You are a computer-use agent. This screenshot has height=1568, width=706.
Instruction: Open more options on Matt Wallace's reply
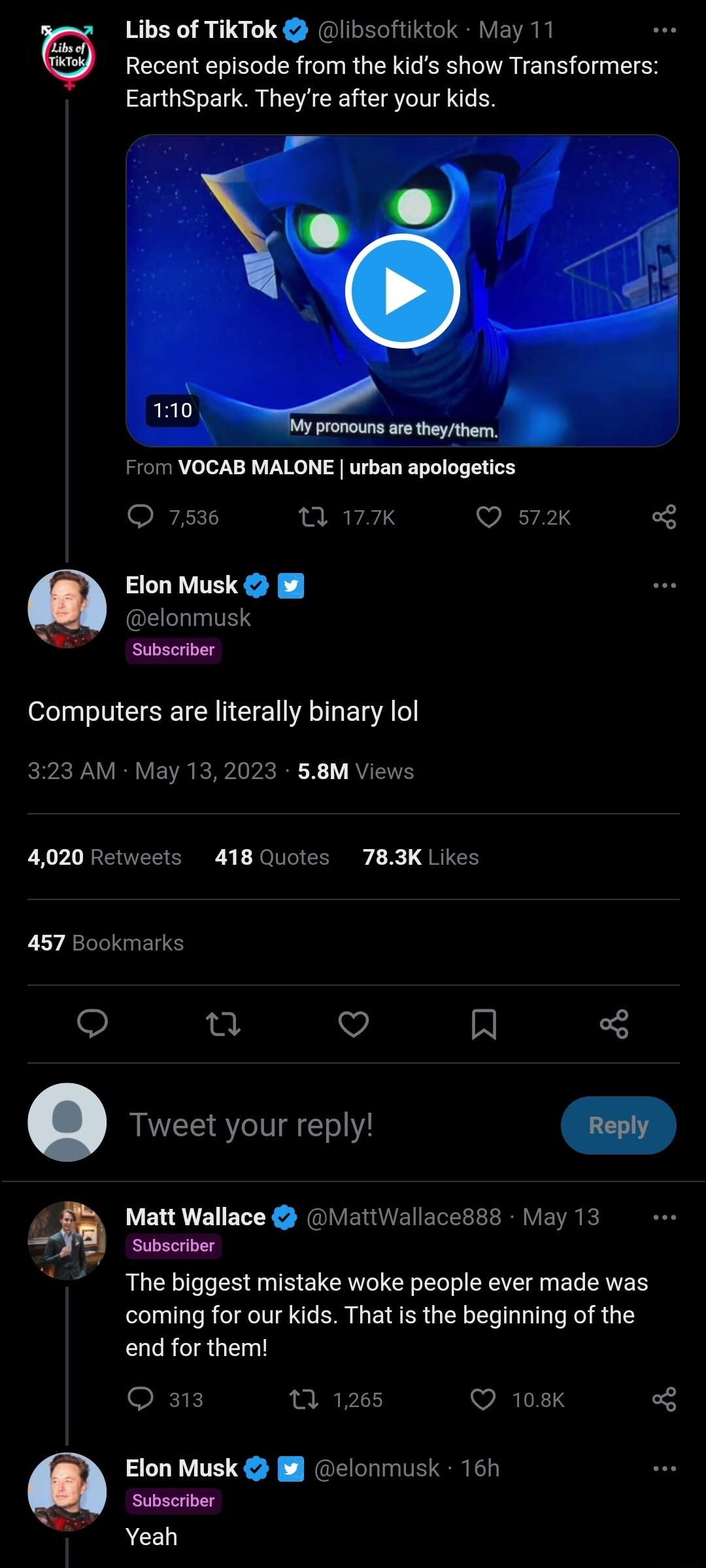[664, 1215]
